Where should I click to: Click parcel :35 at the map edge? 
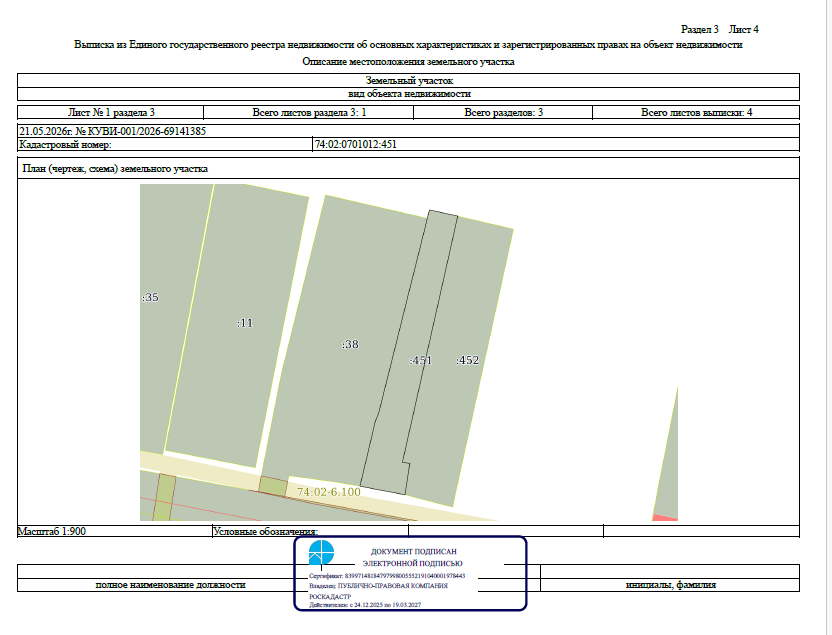pos(150,297)
